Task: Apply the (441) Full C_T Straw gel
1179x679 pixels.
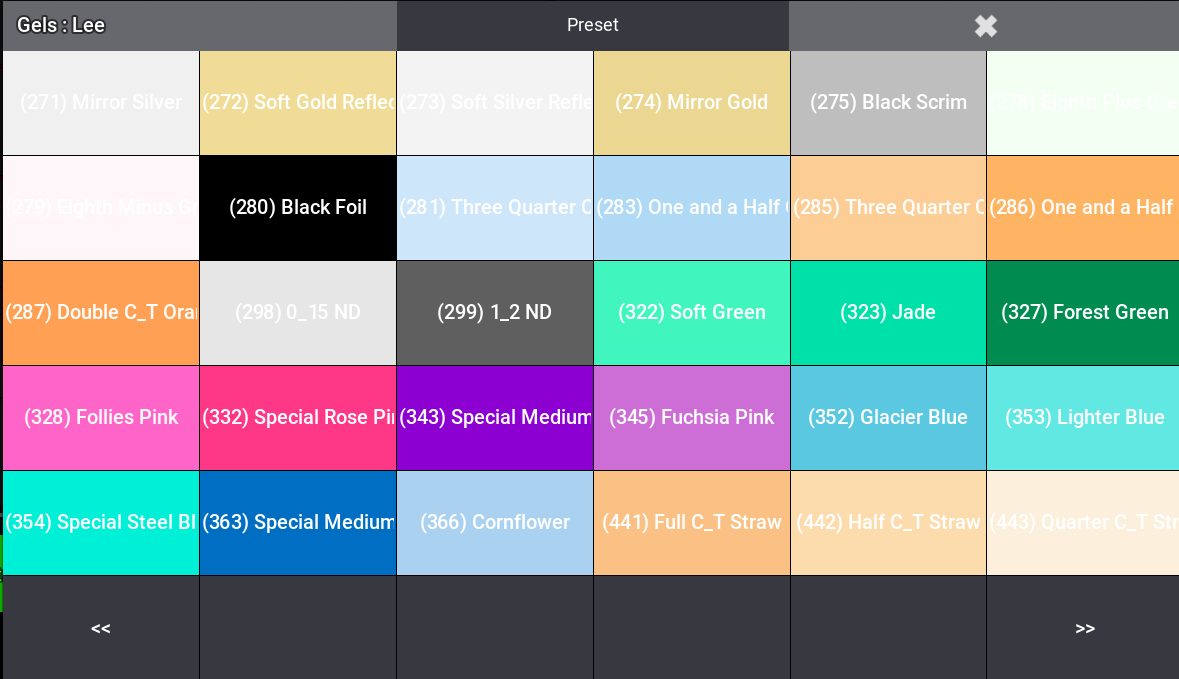Action: point(692,523)
